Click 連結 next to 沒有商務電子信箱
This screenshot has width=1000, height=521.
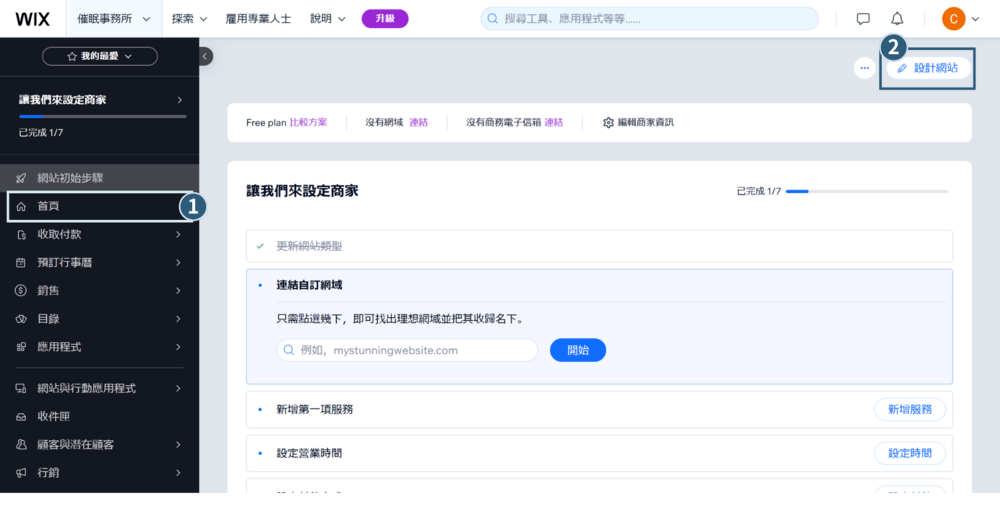click(x=554, y=122)
